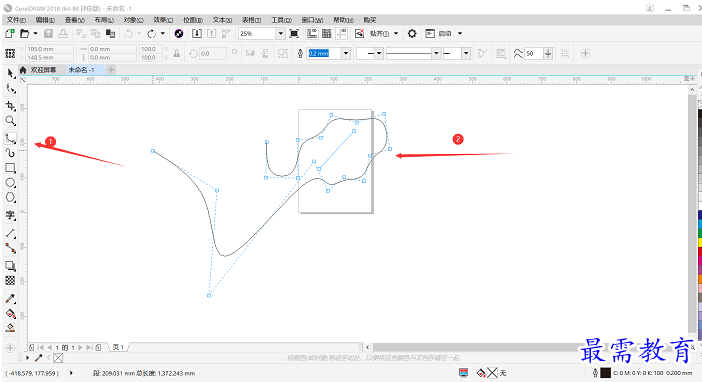
Task: Select the Drop Shadow tool
Action: coord(10,266)
